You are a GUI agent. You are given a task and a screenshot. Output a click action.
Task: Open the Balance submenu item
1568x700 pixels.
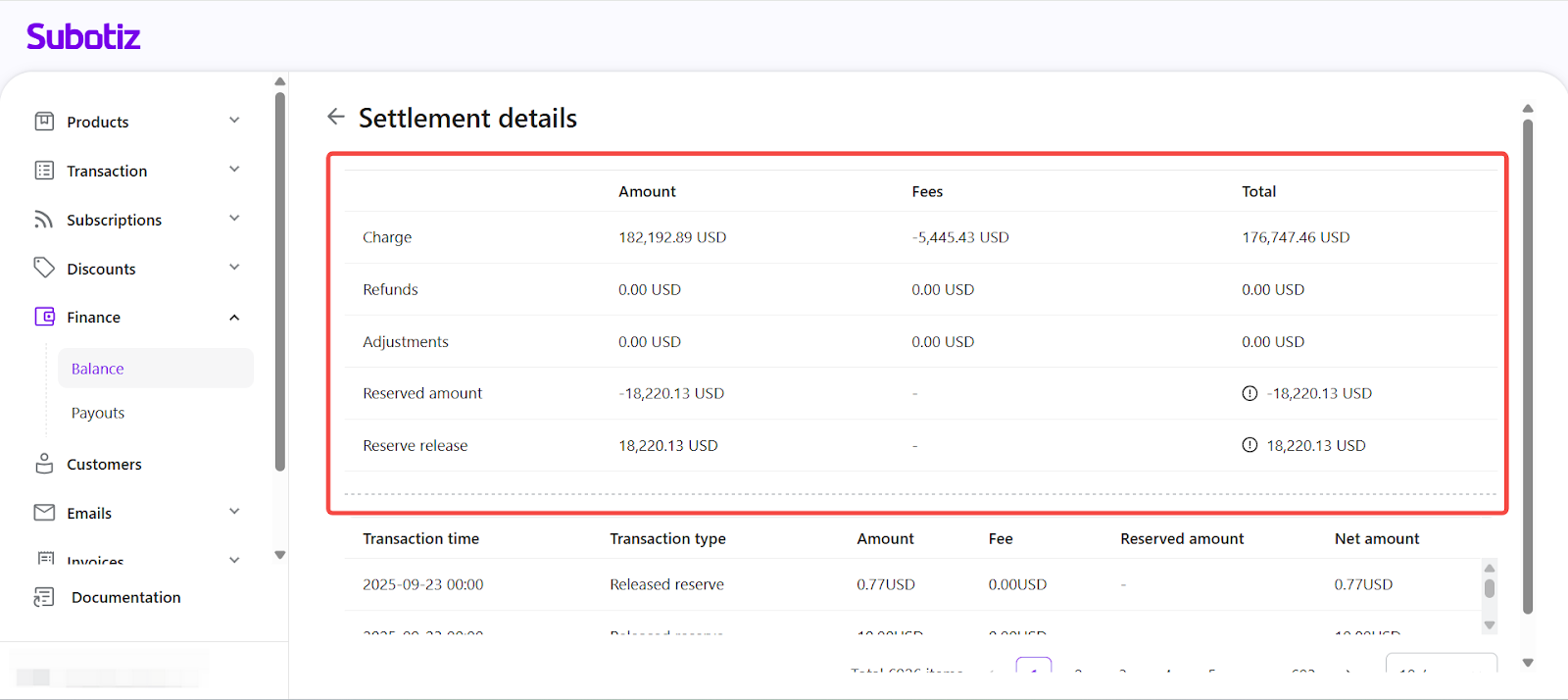(98, 369)
